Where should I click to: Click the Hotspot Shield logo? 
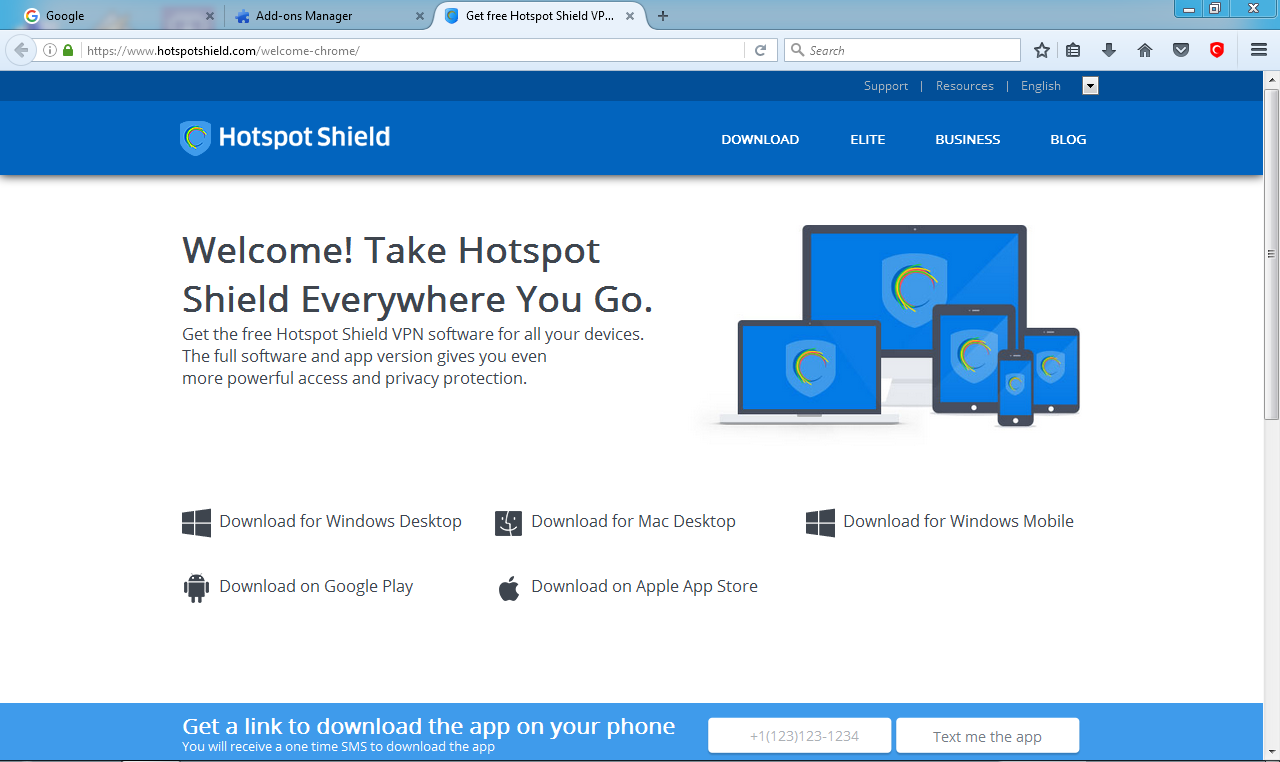tap(285, 138)
